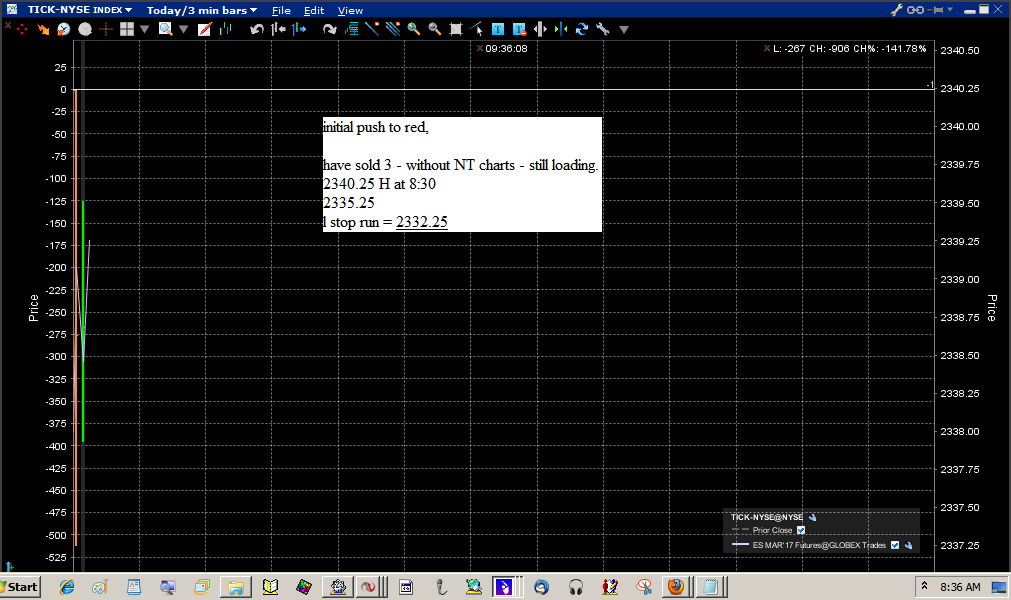Expand the toolbar overflow dropdown arrow
Viewport: 1011px width, 600px height.
click(x=623, y=29)
